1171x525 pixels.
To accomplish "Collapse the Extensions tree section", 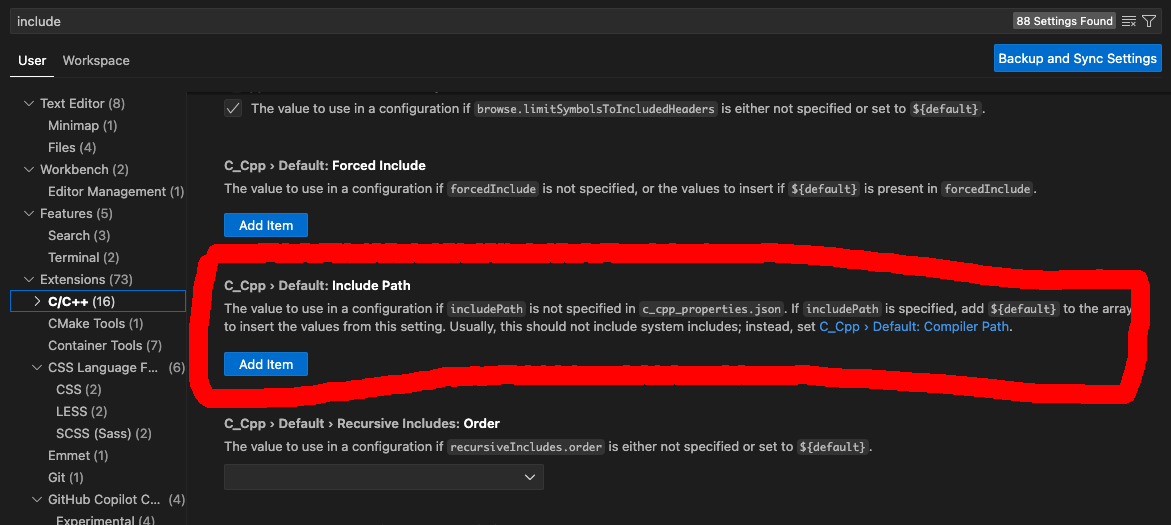I will [29, 279].
